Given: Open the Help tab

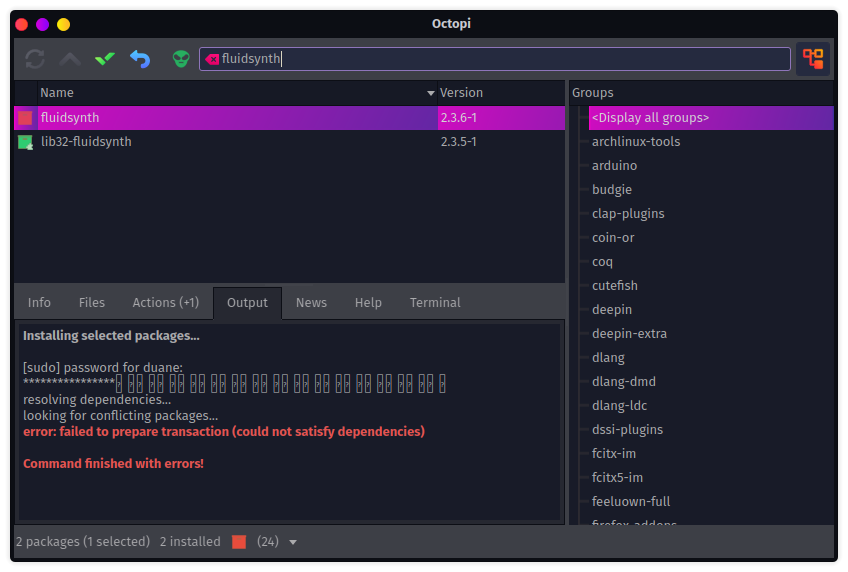Looking at the screenshot, I should click(x=368, y=303).
